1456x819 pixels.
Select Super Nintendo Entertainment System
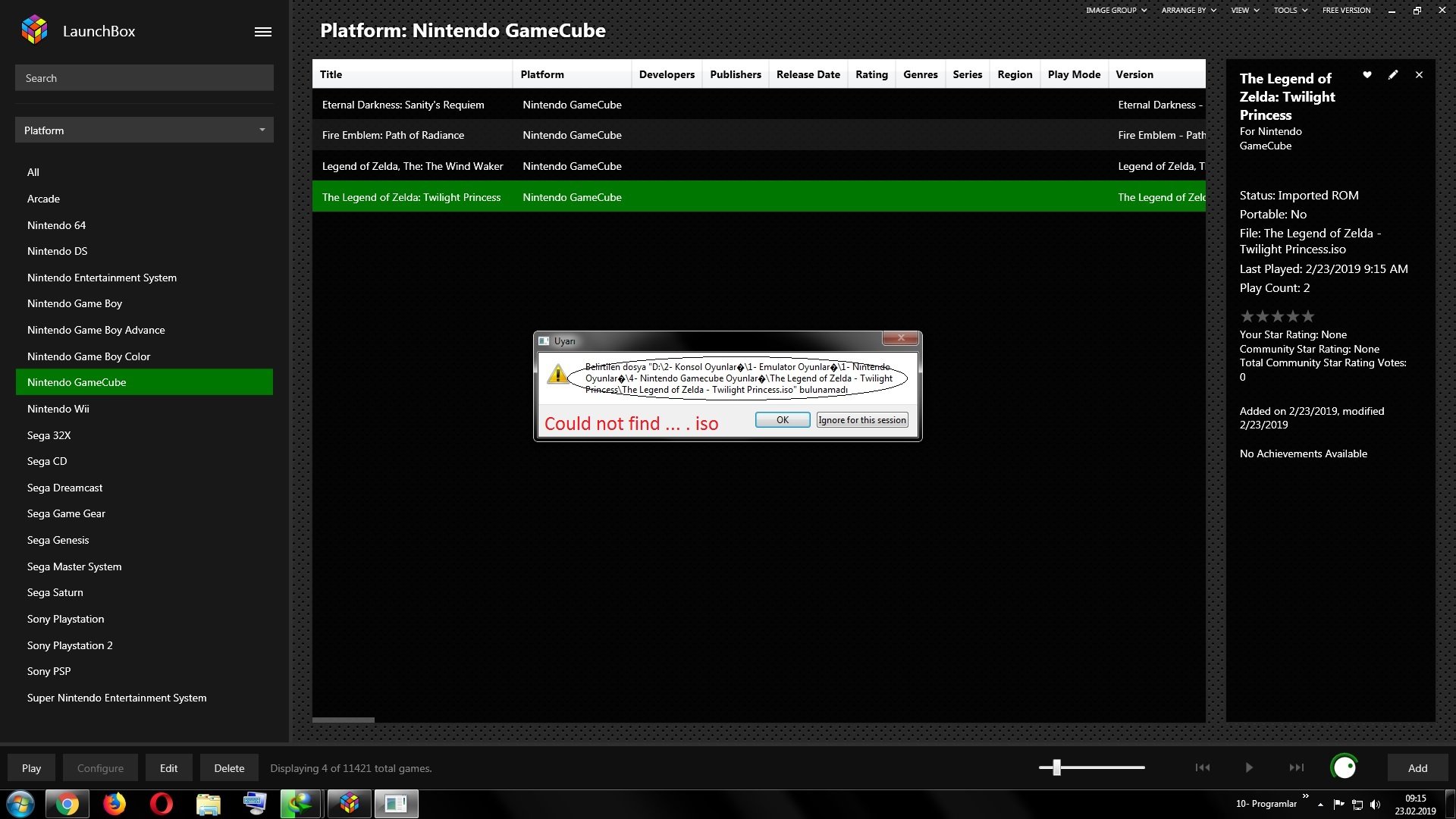coord(144,698)
